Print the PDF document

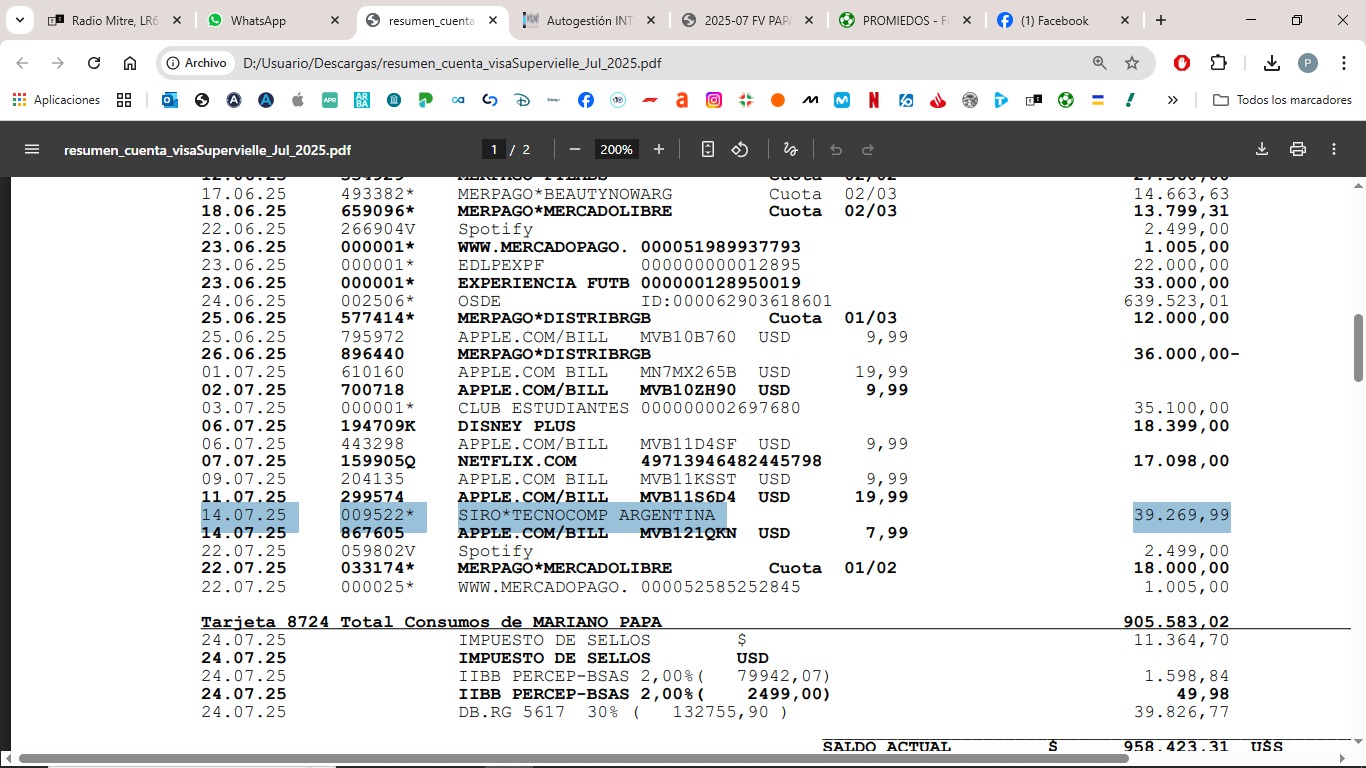1298,149
